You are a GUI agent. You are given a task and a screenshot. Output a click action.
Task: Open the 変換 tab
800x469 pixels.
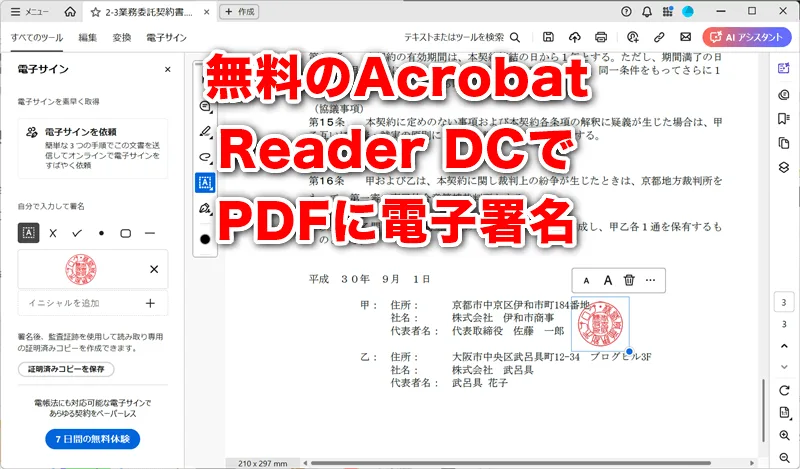pyautogui.click(x=122, y=38)
